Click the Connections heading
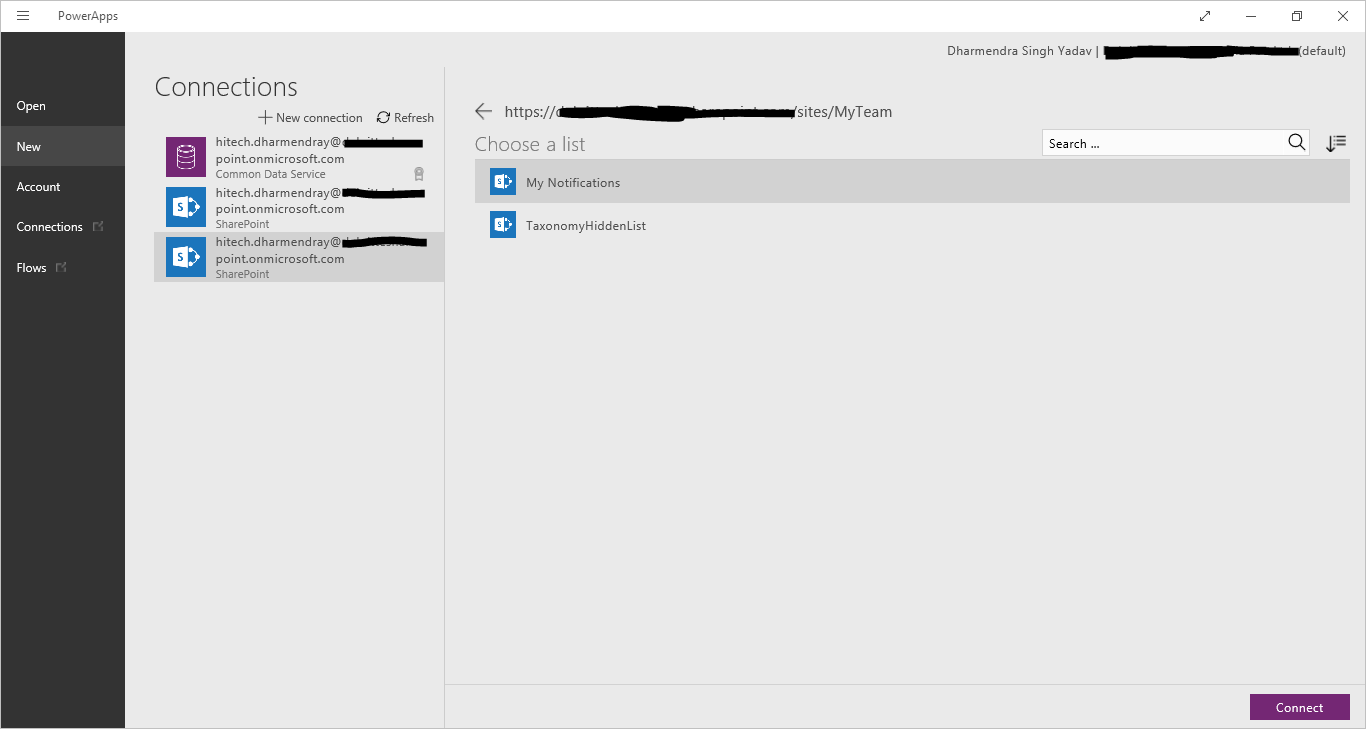This screenshot has height=729, width=1366. pyautogui.click(x=226, y=87)
